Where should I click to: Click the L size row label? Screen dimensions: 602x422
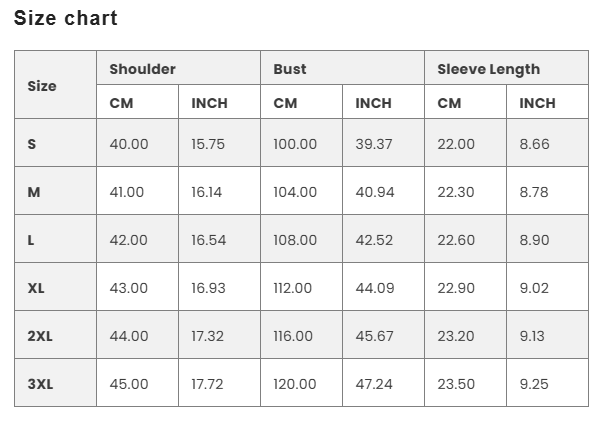point(32,240)
